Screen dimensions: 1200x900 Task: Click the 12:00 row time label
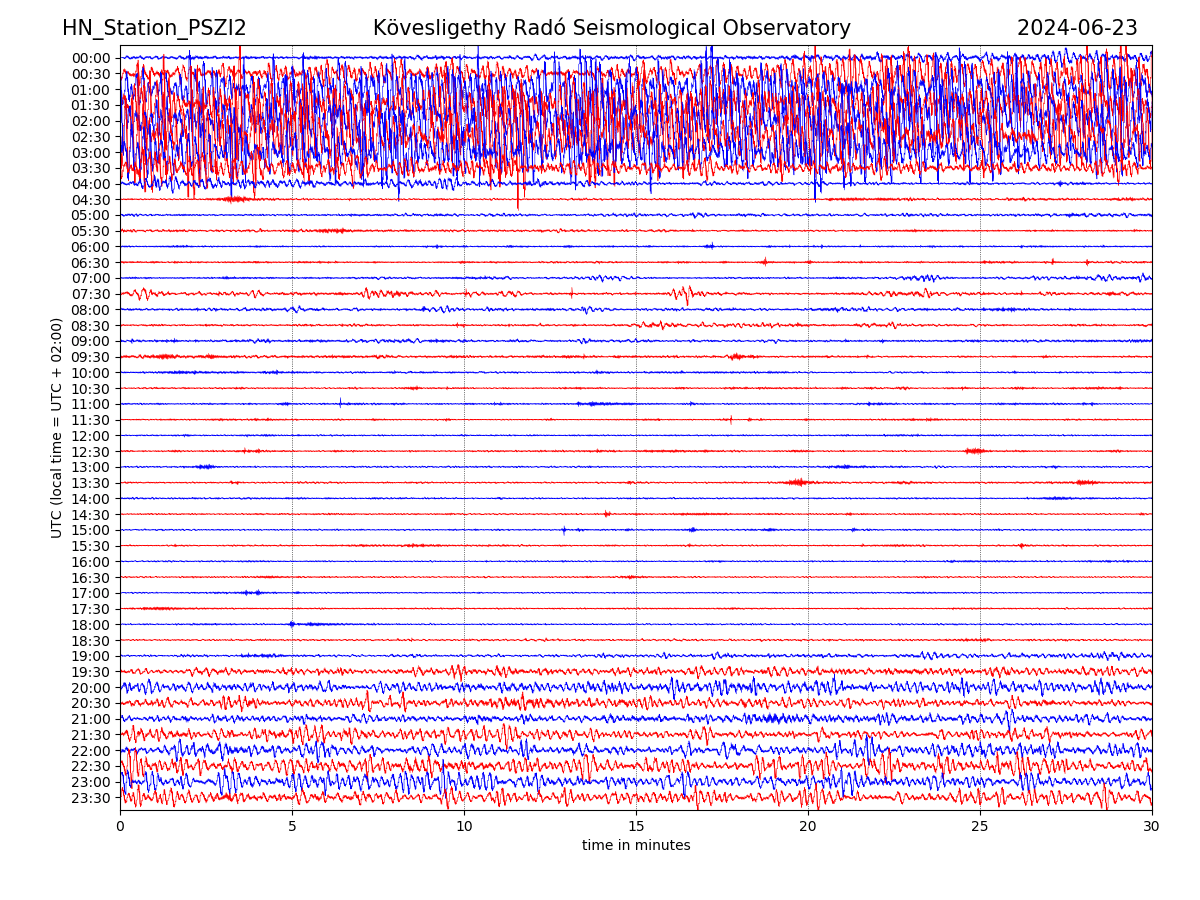[91, 436]
